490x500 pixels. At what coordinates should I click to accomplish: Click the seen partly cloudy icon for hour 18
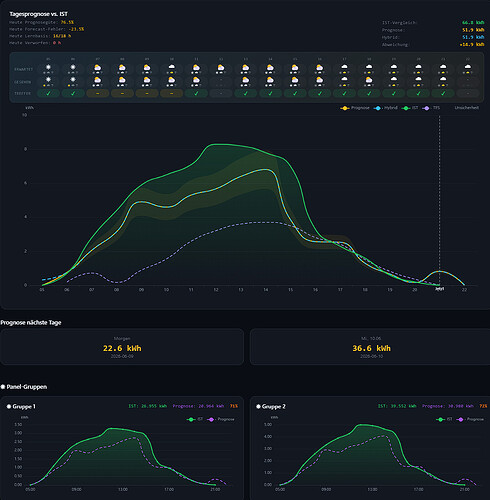point(369,80)
